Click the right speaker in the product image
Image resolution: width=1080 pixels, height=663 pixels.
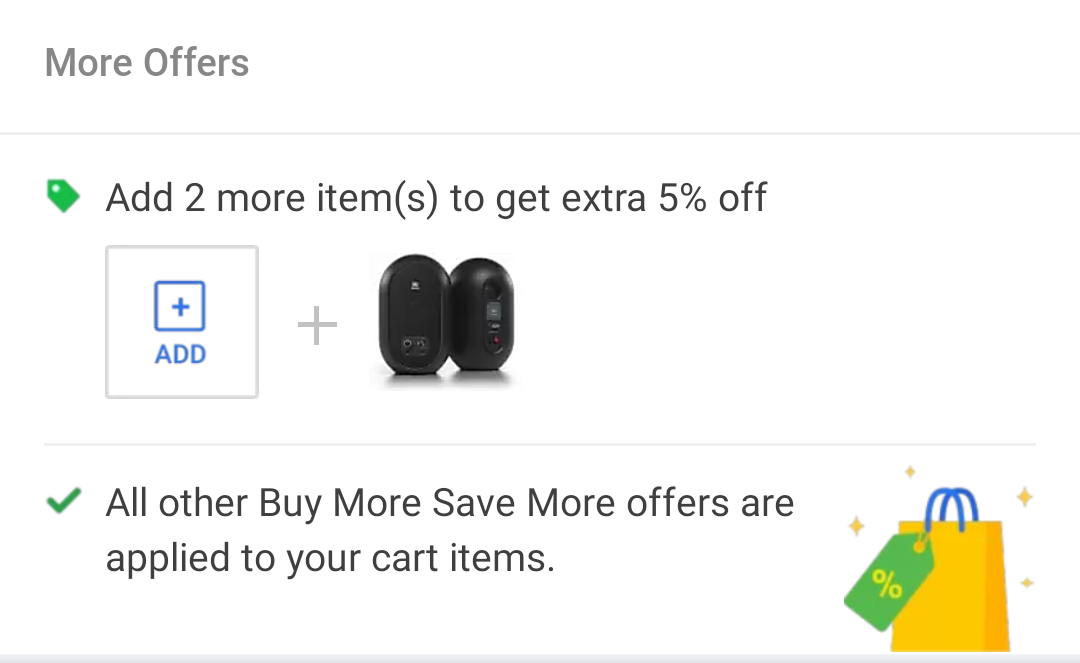[x=482, y=315]
